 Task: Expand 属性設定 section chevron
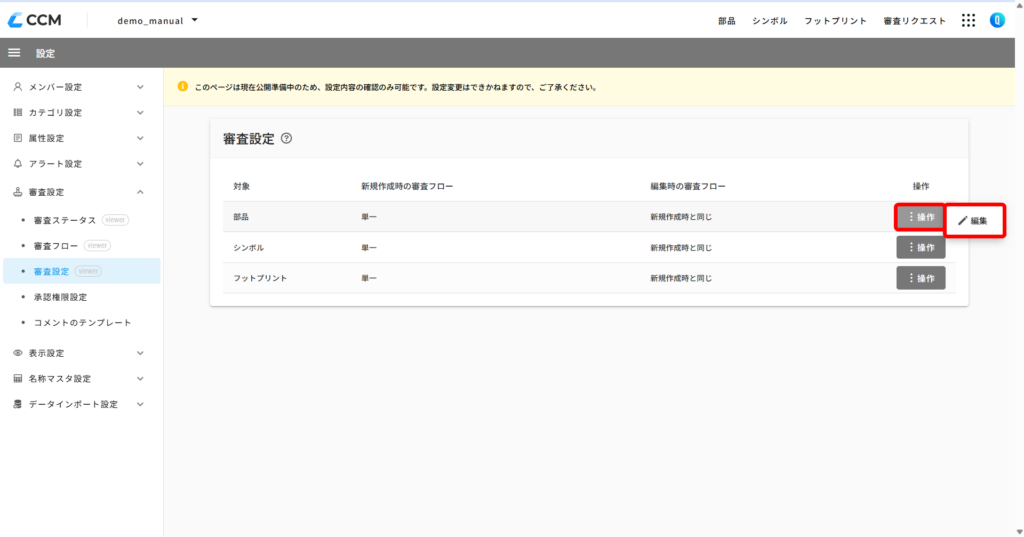[140, 138]
